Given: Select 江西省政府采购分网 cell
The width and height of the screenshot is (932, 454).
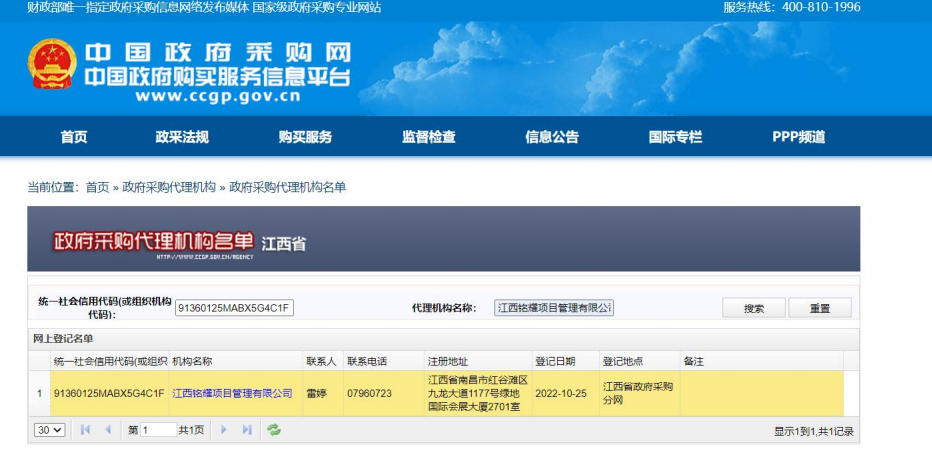Looking at the screenshot, I should click(x=640, y=393).
